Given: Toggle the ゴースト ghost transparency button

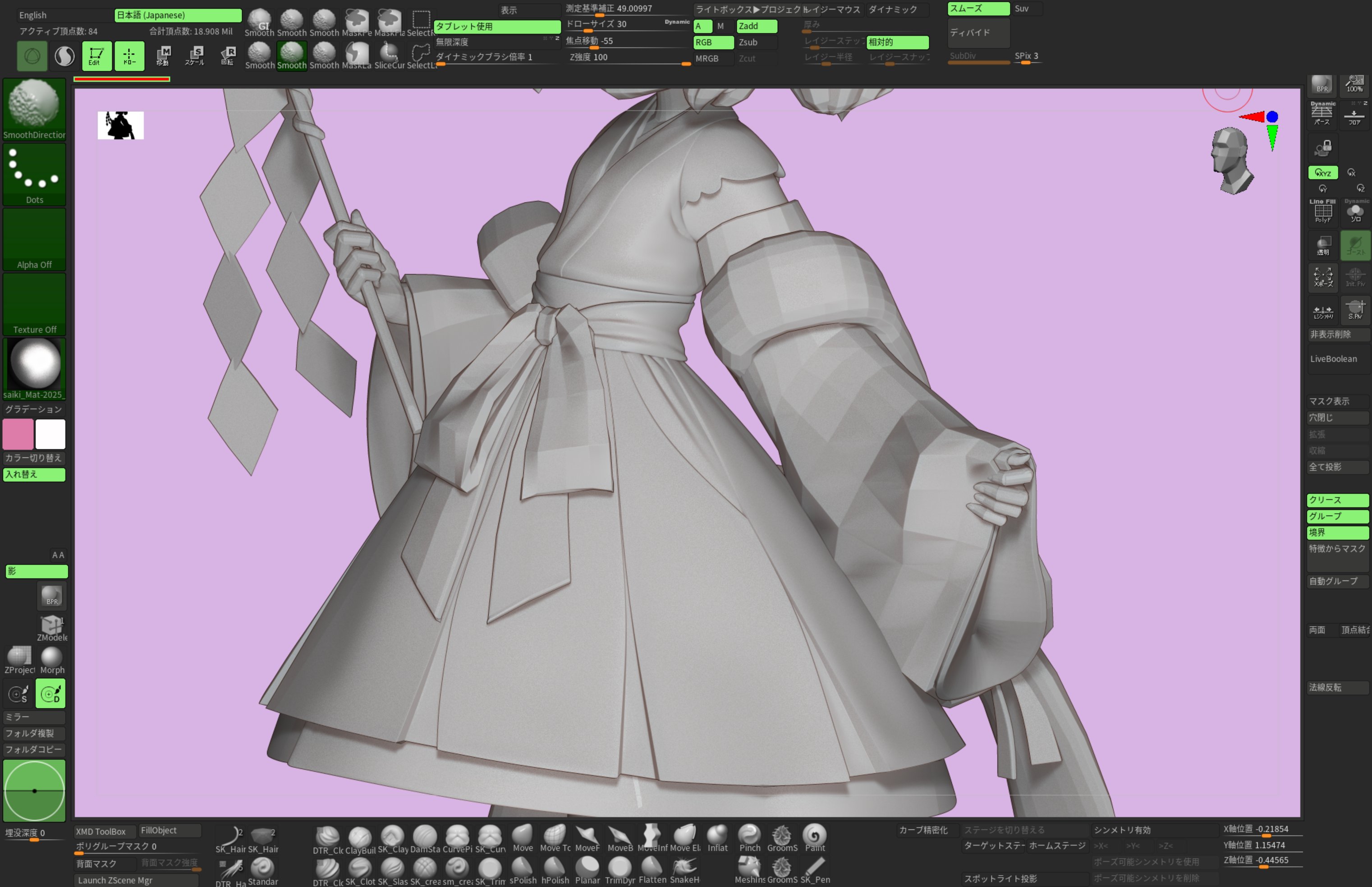Looking at the screenshot, I should tap(1355, 245).
